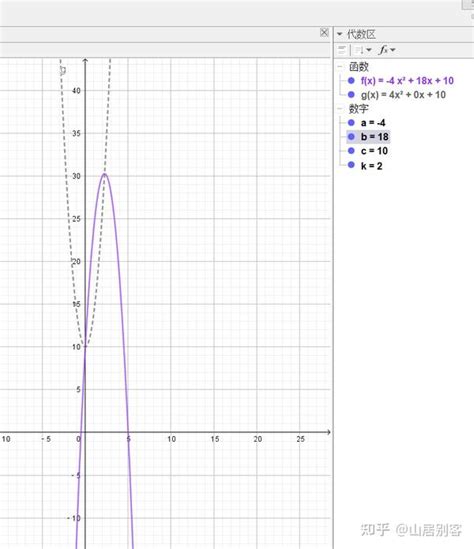Screen dimensions: 474x549
Task: Toggle visibility dot for c = 10
Action: tap(351, 151)
